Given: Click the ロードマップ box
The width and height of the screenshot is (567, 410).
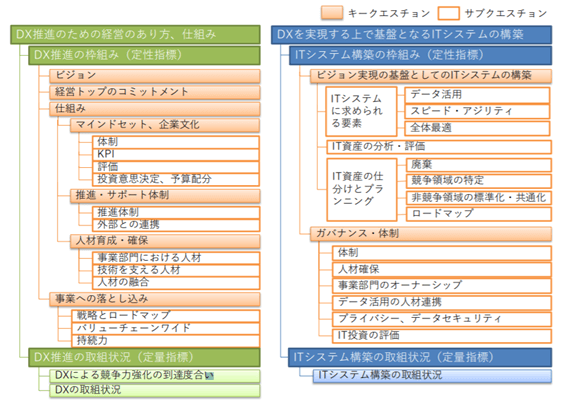Looking at the screenshot, I should (479, 214).
